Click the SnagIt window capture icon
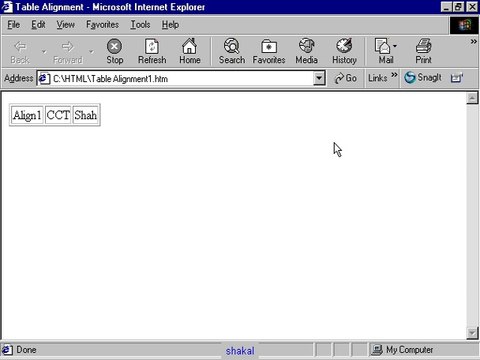 click(x=456, y=78)
